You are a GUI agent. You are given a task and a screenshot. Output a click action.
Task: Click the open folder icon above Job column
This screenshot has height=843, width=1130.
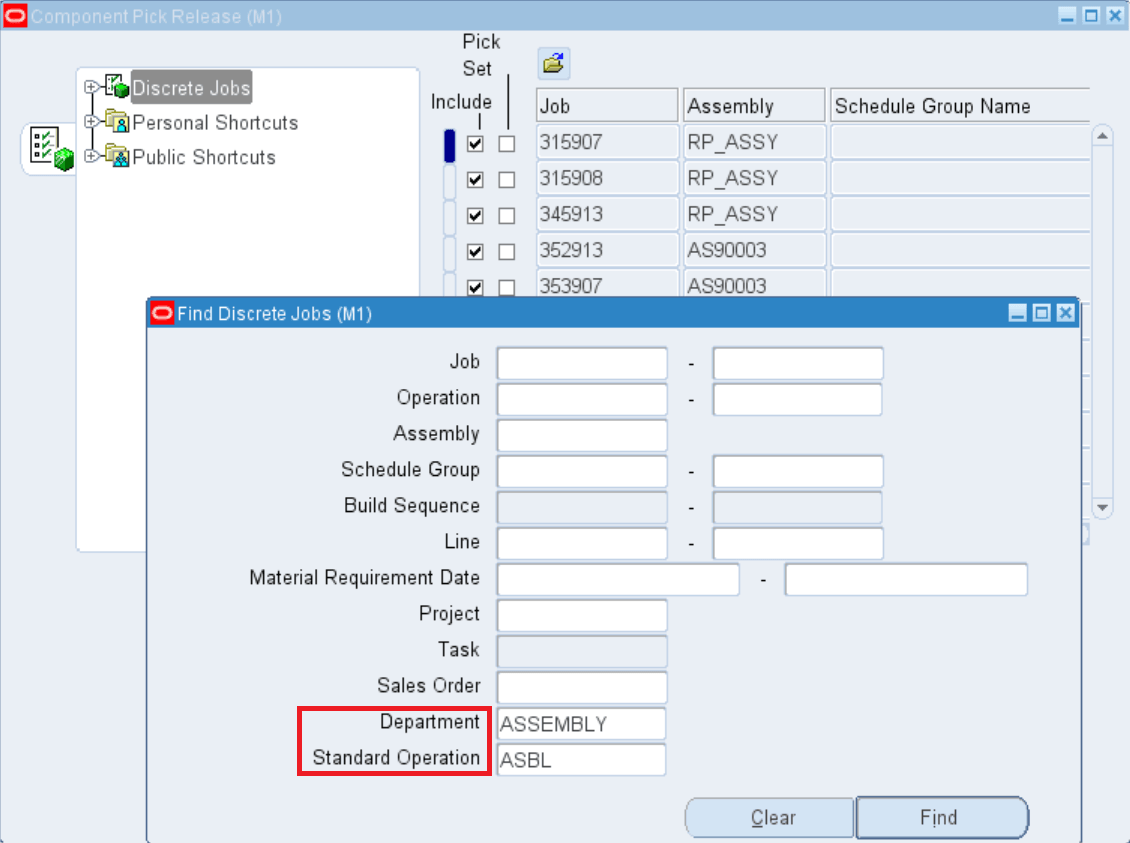click(x=553, y=63)
